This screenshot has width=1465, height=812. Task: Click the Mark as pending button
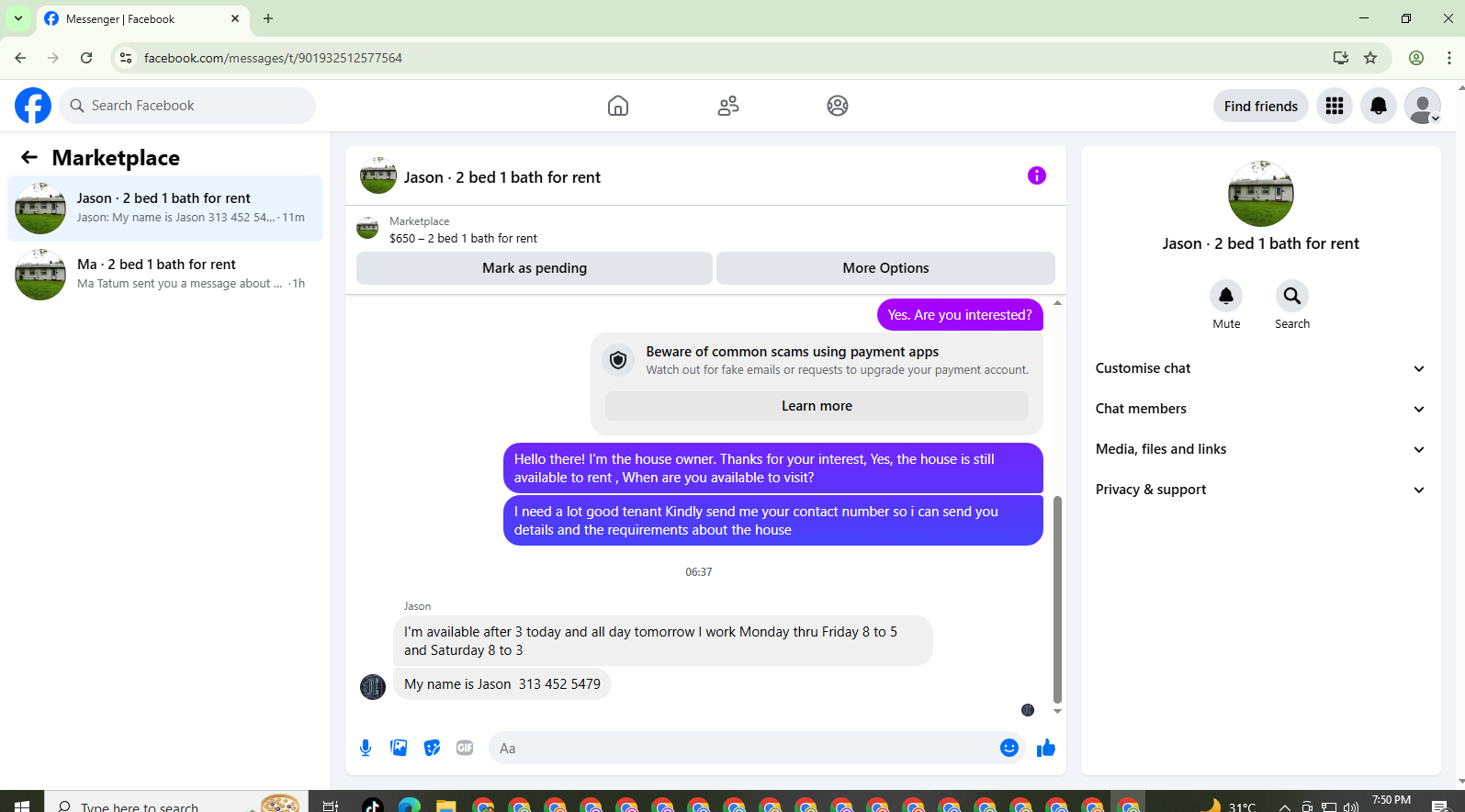point(535,268)
